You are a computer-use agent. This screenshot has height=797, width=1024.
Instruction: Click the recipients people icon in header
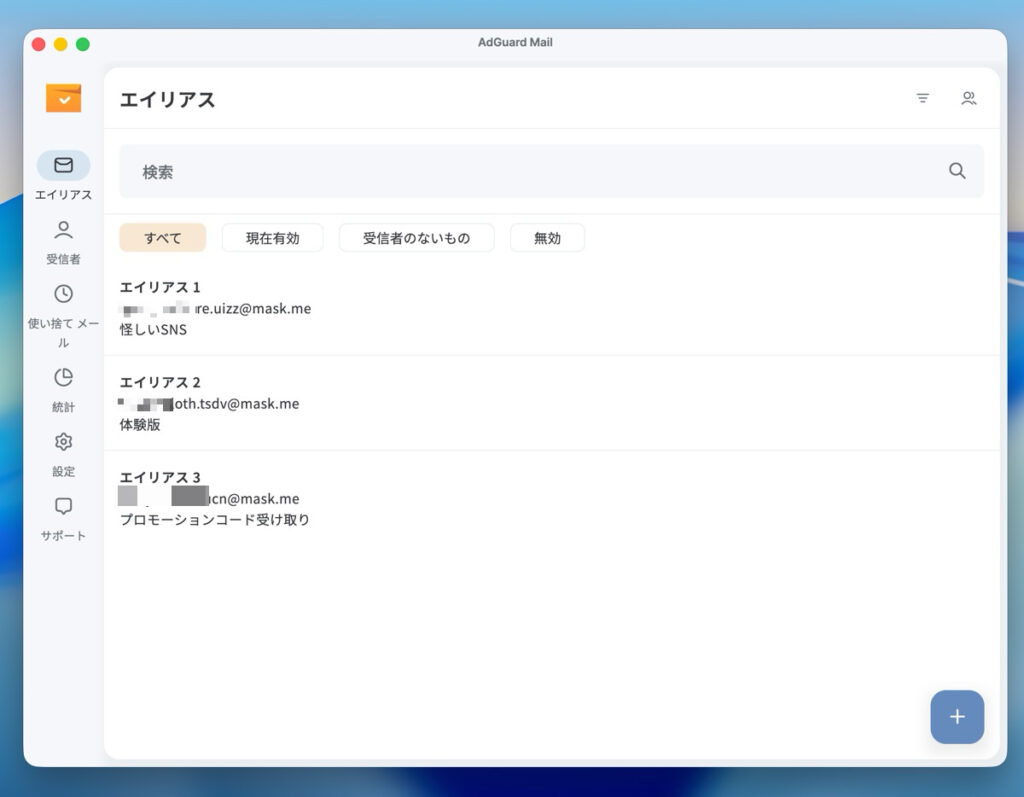click(968, 98)
